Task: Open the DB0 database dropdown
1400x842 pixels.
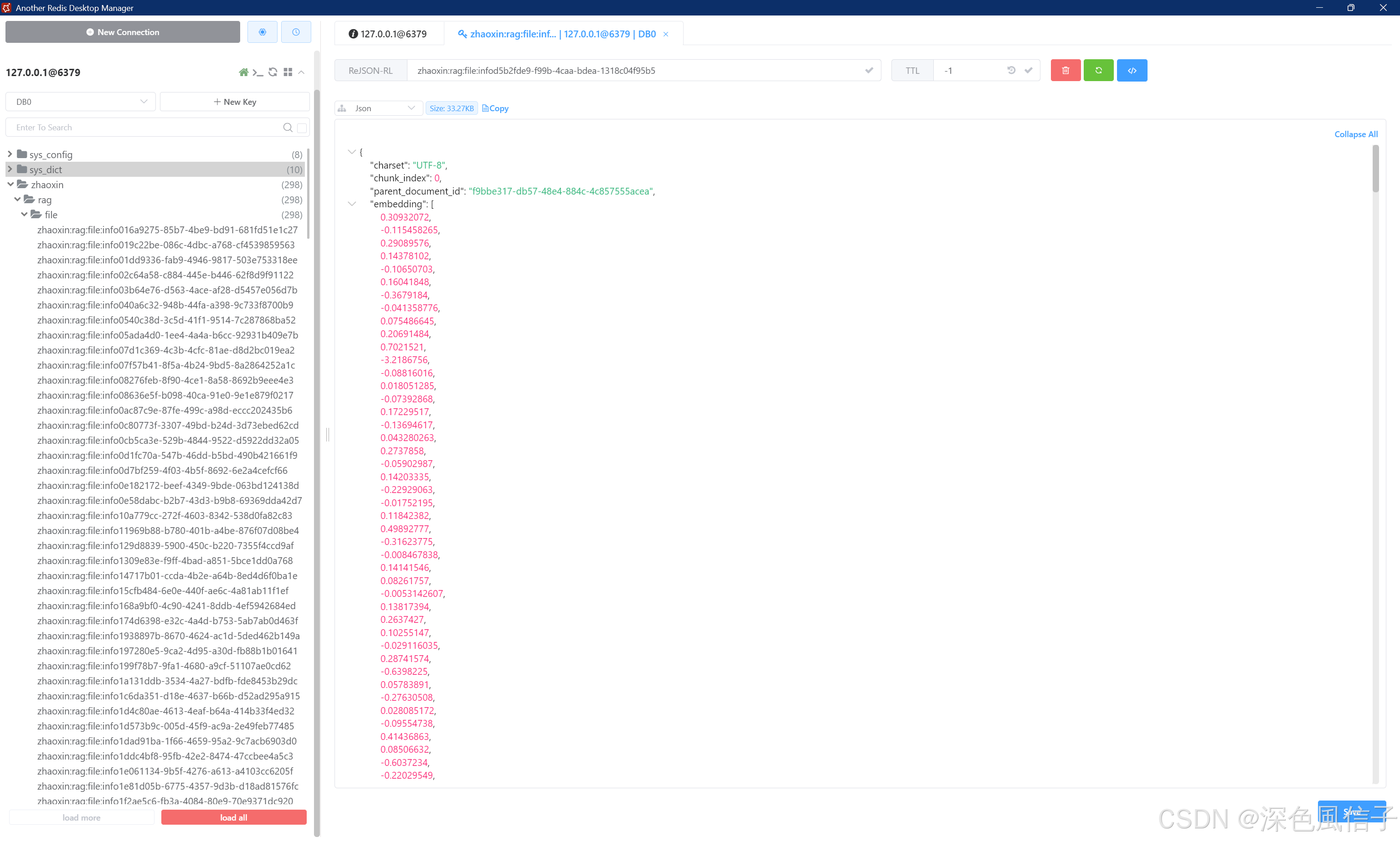Action: point(81,102)
